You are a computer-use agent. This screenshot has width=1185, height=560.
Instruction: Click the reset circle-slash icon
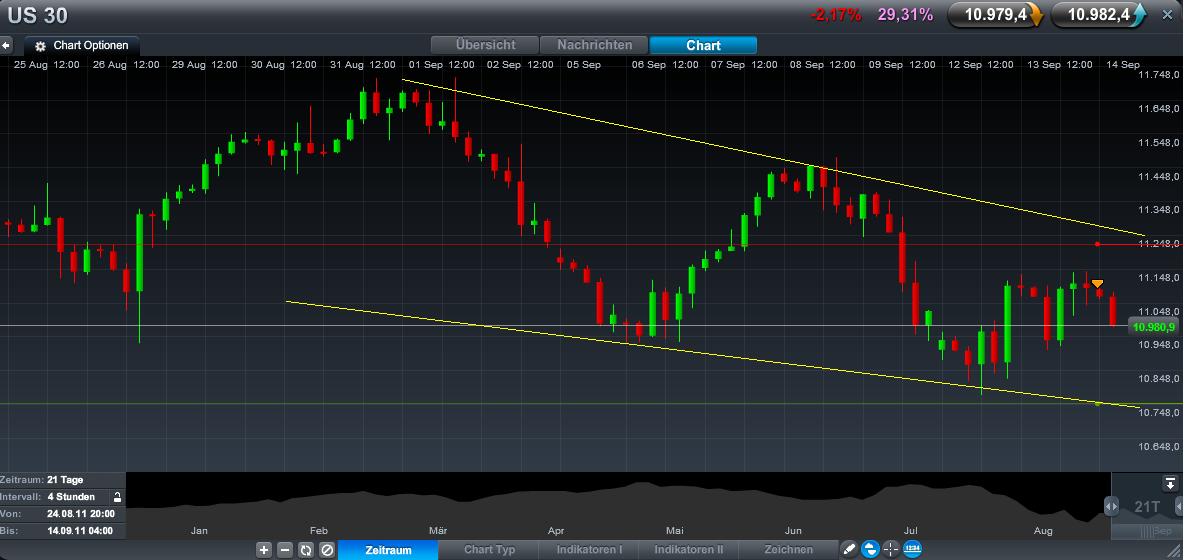327,550
